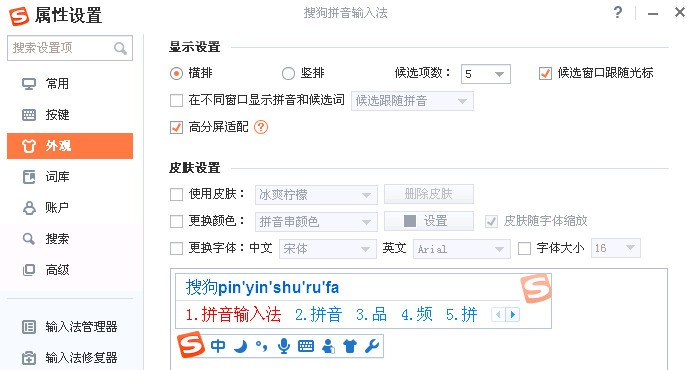Select the 外观 settings section

(x=70, y=146)
